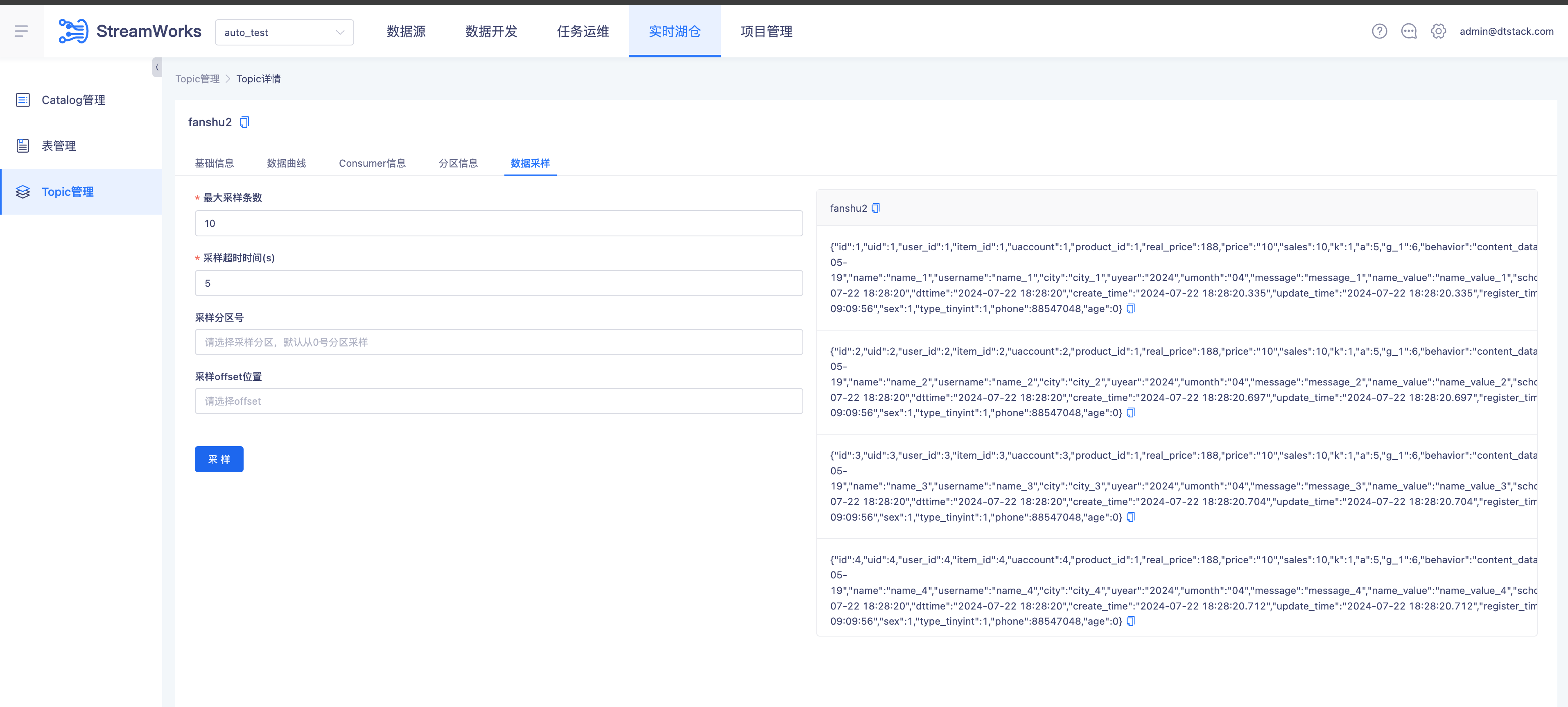
Task: Open Topic管理 breadcrumb link
Action: [197, 79]
